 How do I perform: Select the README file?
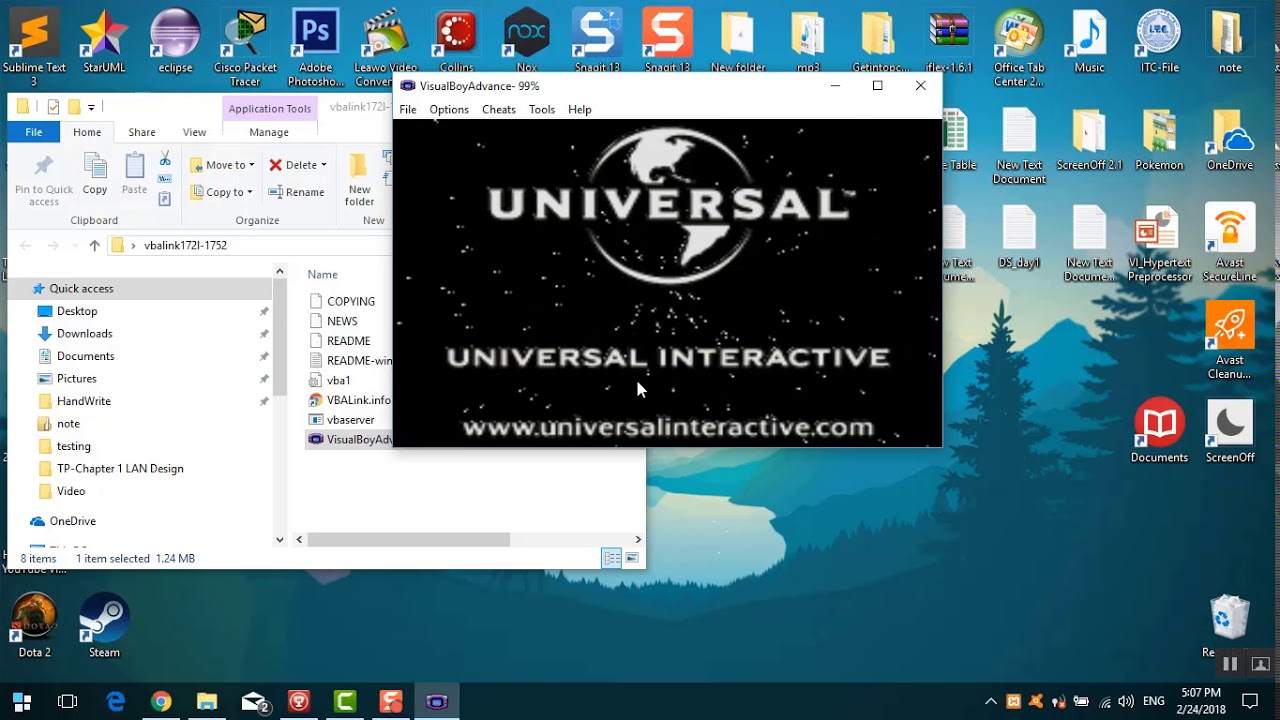(x=340, y=341)
